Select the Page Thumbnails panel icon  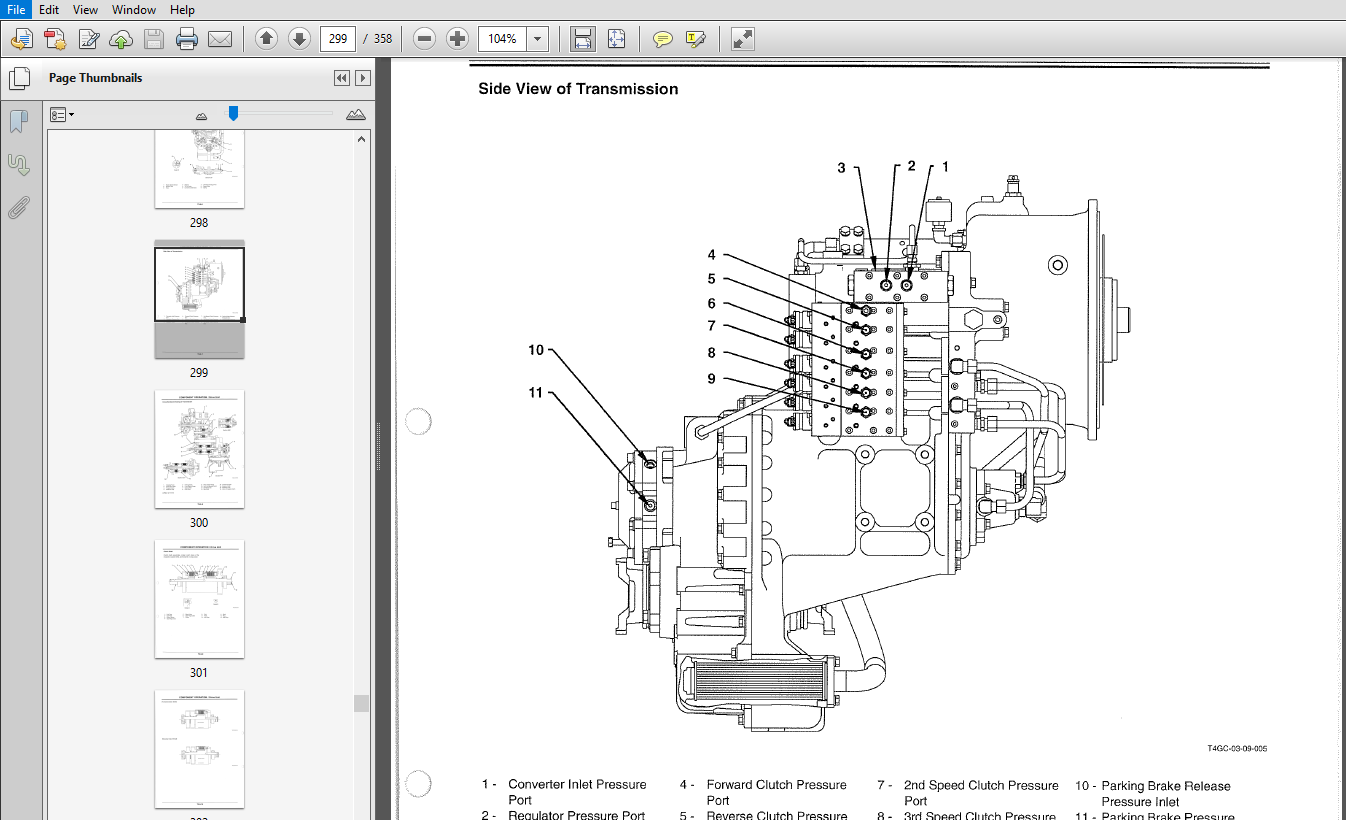[18, 79]
